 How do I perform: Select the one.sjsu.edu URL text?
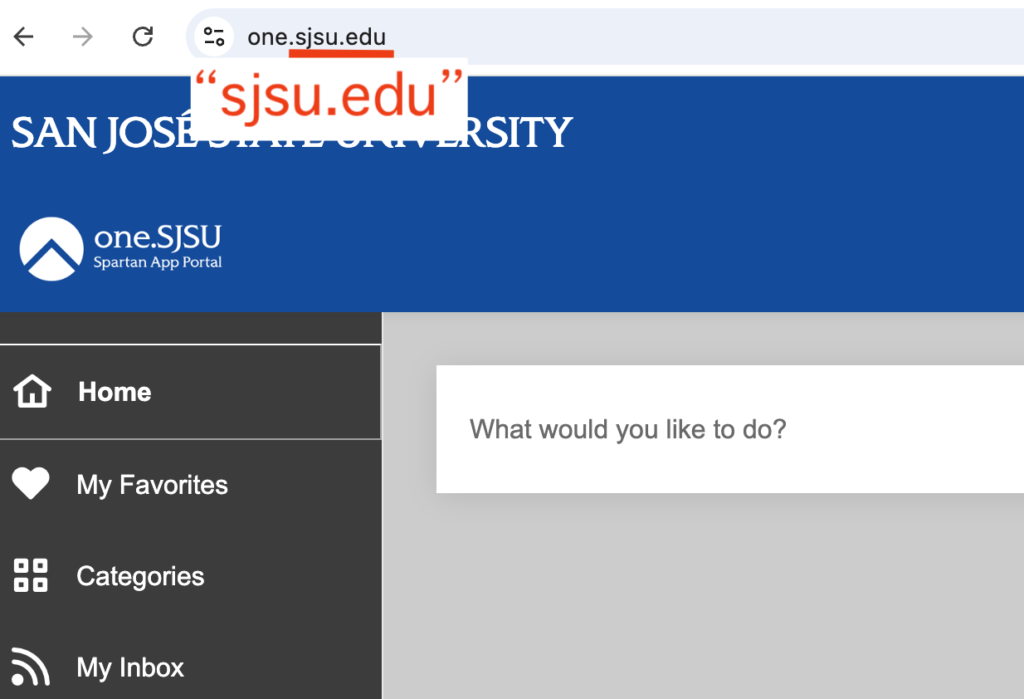[x=316, y=37]
